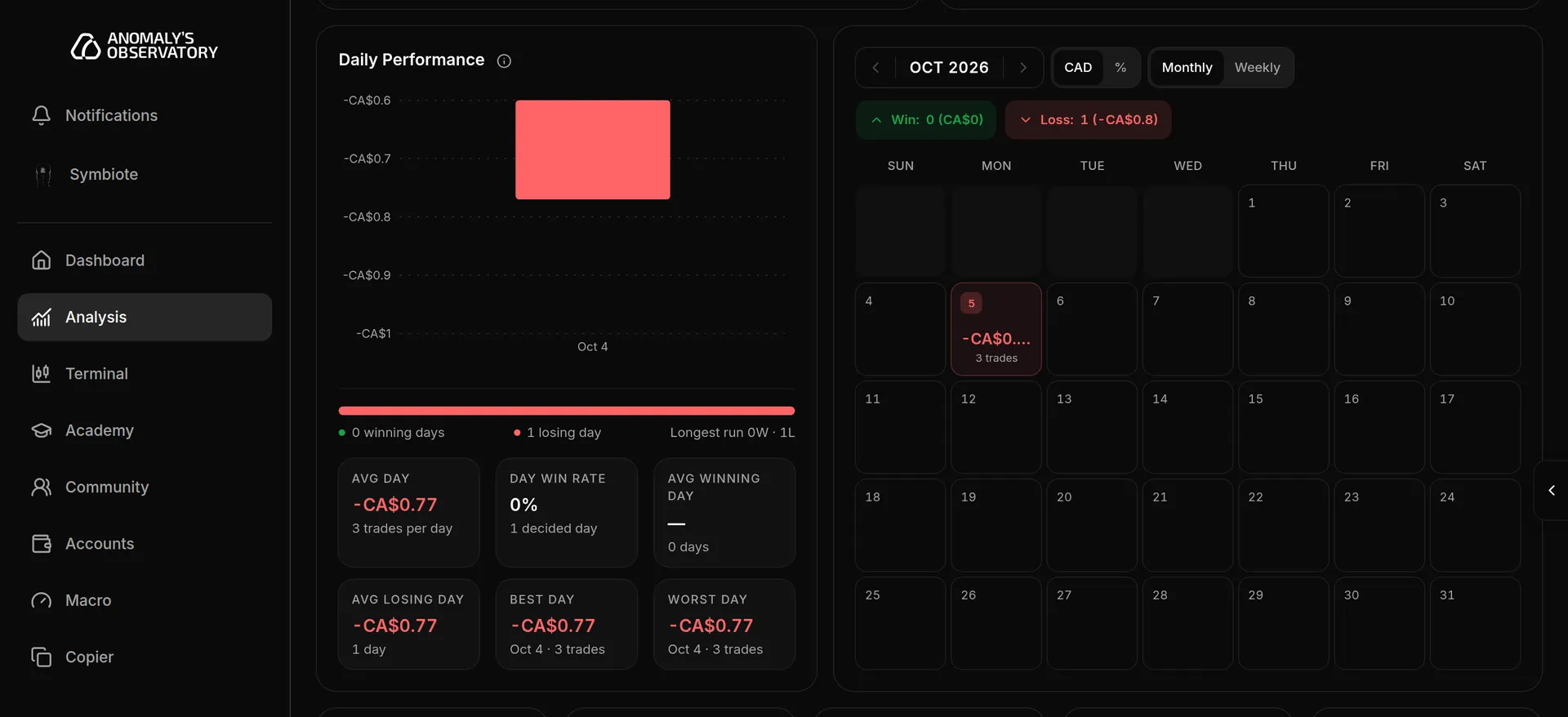This screenshot has height=717, width=1568.
Task: Expand the Win: 0 (CA$0) summary
Action: click(926, 120)
